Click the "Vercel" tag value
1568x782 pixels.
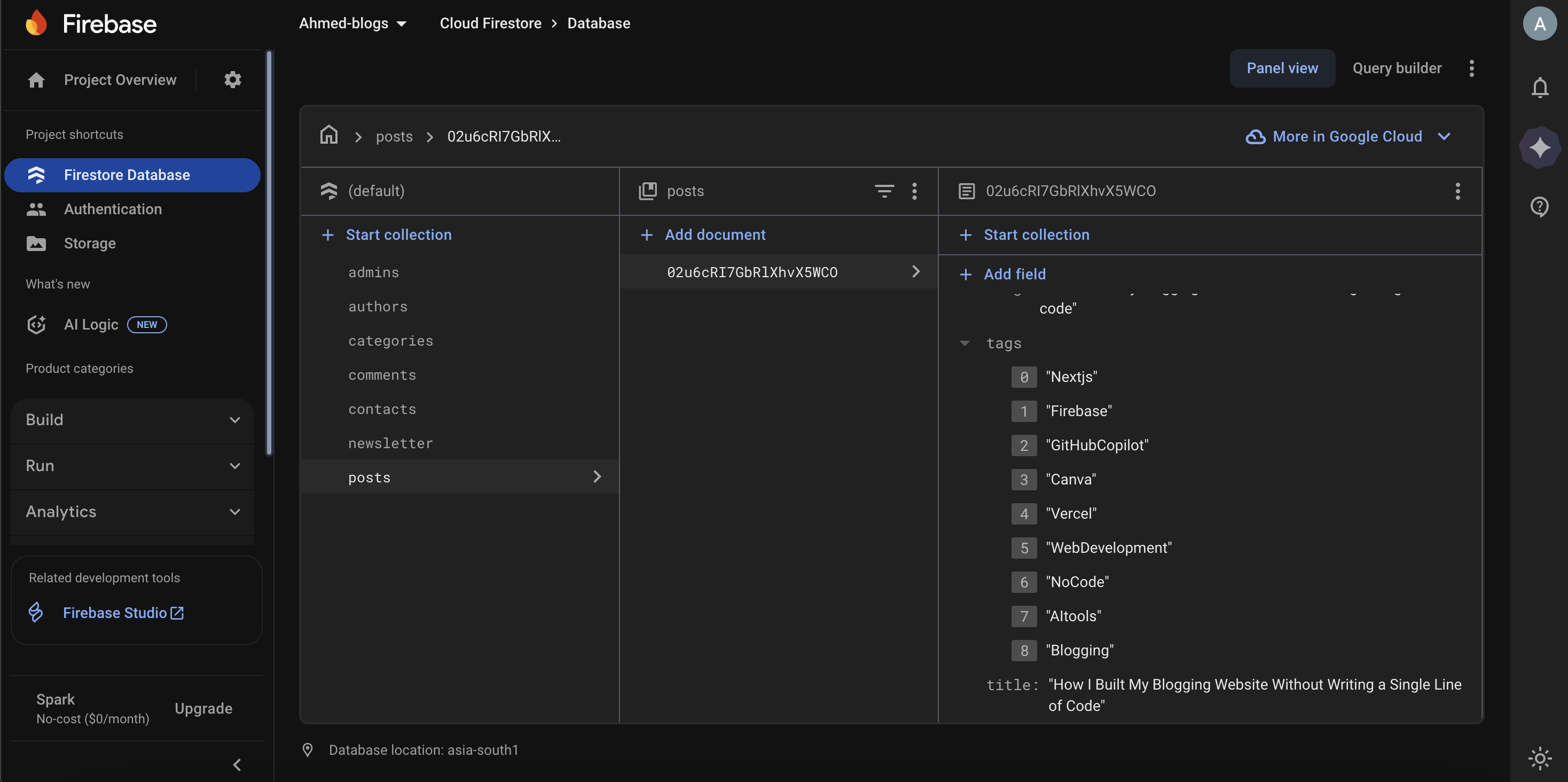click(x=1071, y=513)
